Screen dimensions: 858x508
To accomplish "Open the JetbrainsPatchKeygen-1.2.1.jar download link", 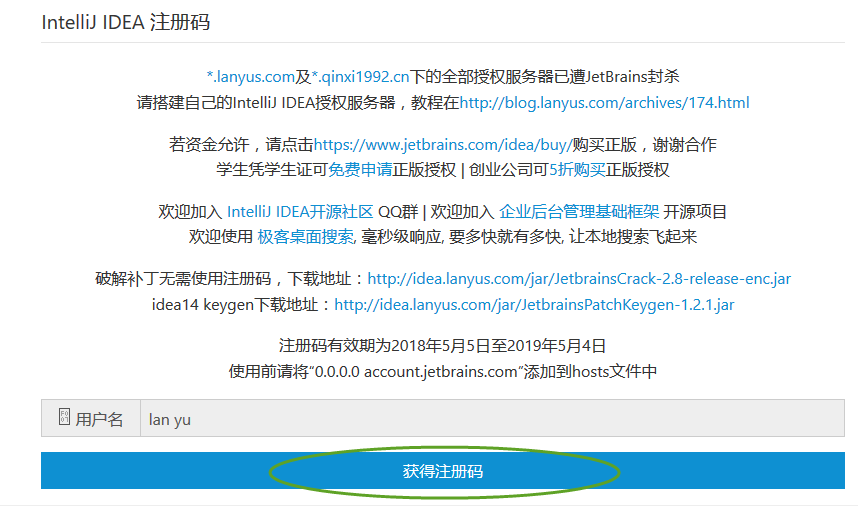I will click(x=534, y=304).
